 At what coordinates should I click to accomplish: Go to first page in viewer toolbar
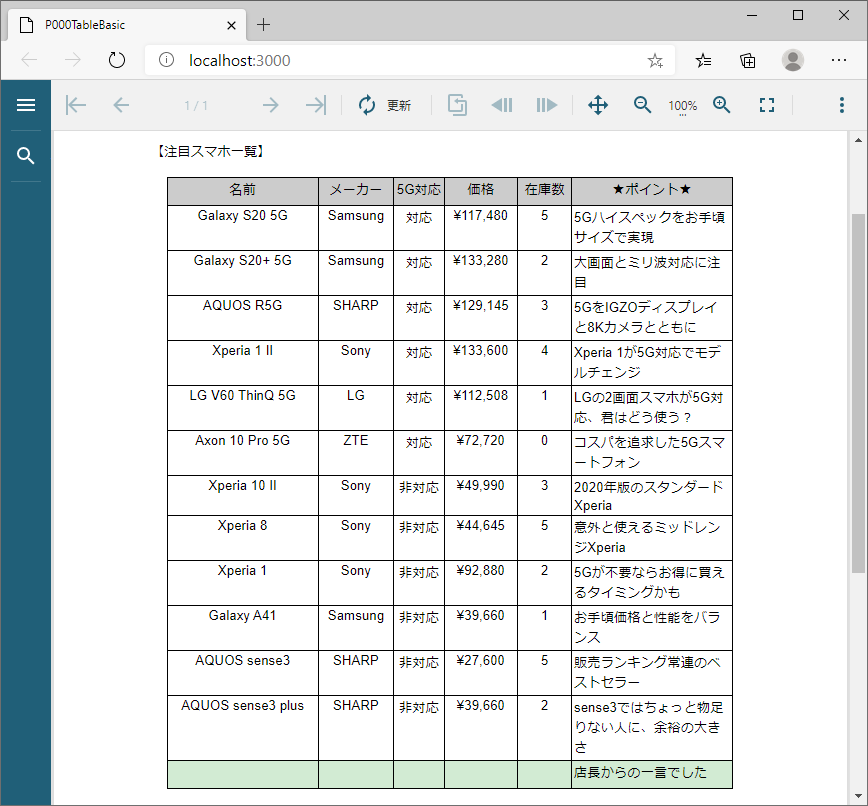(x=76, y=105)
